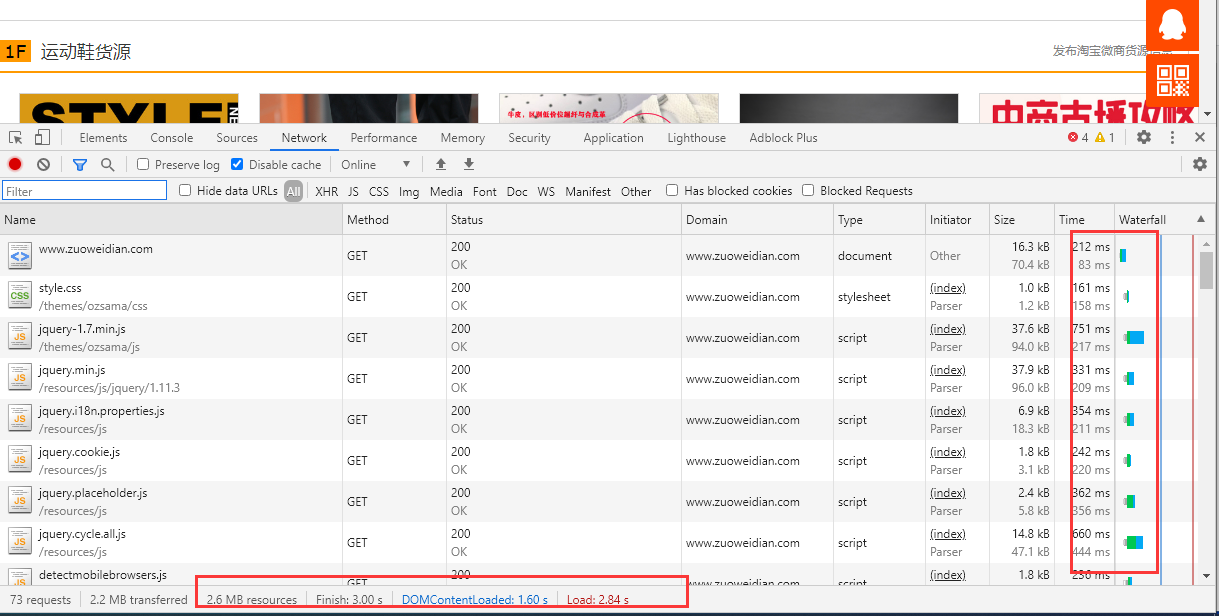
Task: Check the Hide data URLs checkbox
Action: pos(185,190)
